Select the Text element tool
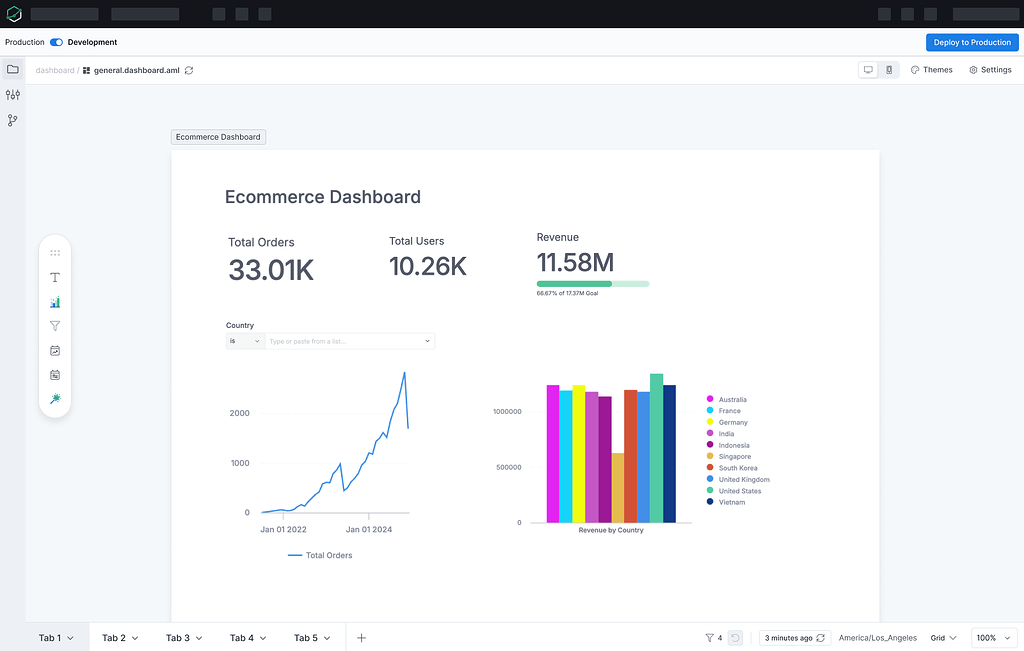 (55, 277)
